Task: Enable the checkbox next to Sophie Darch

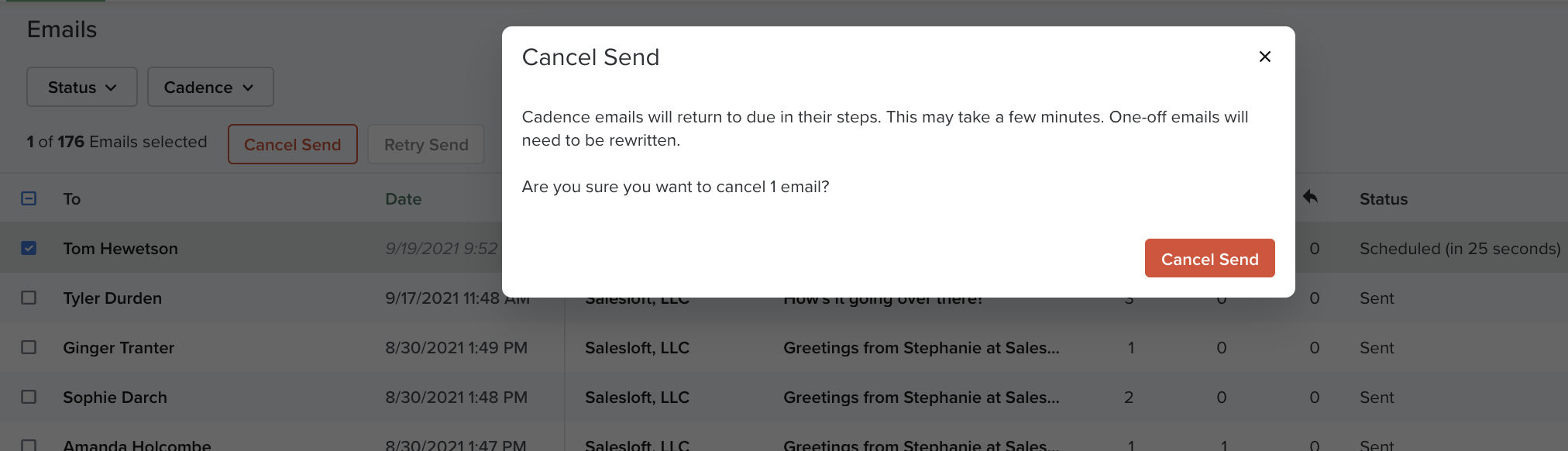Action: (x=29, y=397)
